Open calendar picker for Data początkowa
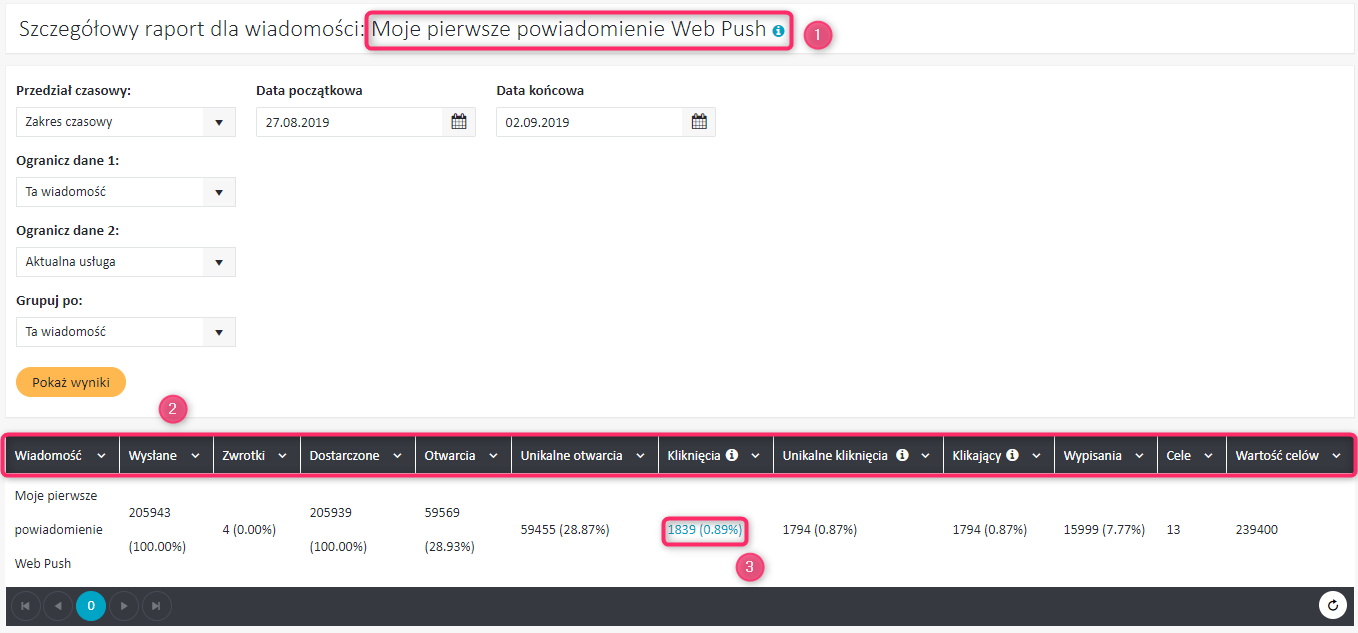 coord(459,122)
